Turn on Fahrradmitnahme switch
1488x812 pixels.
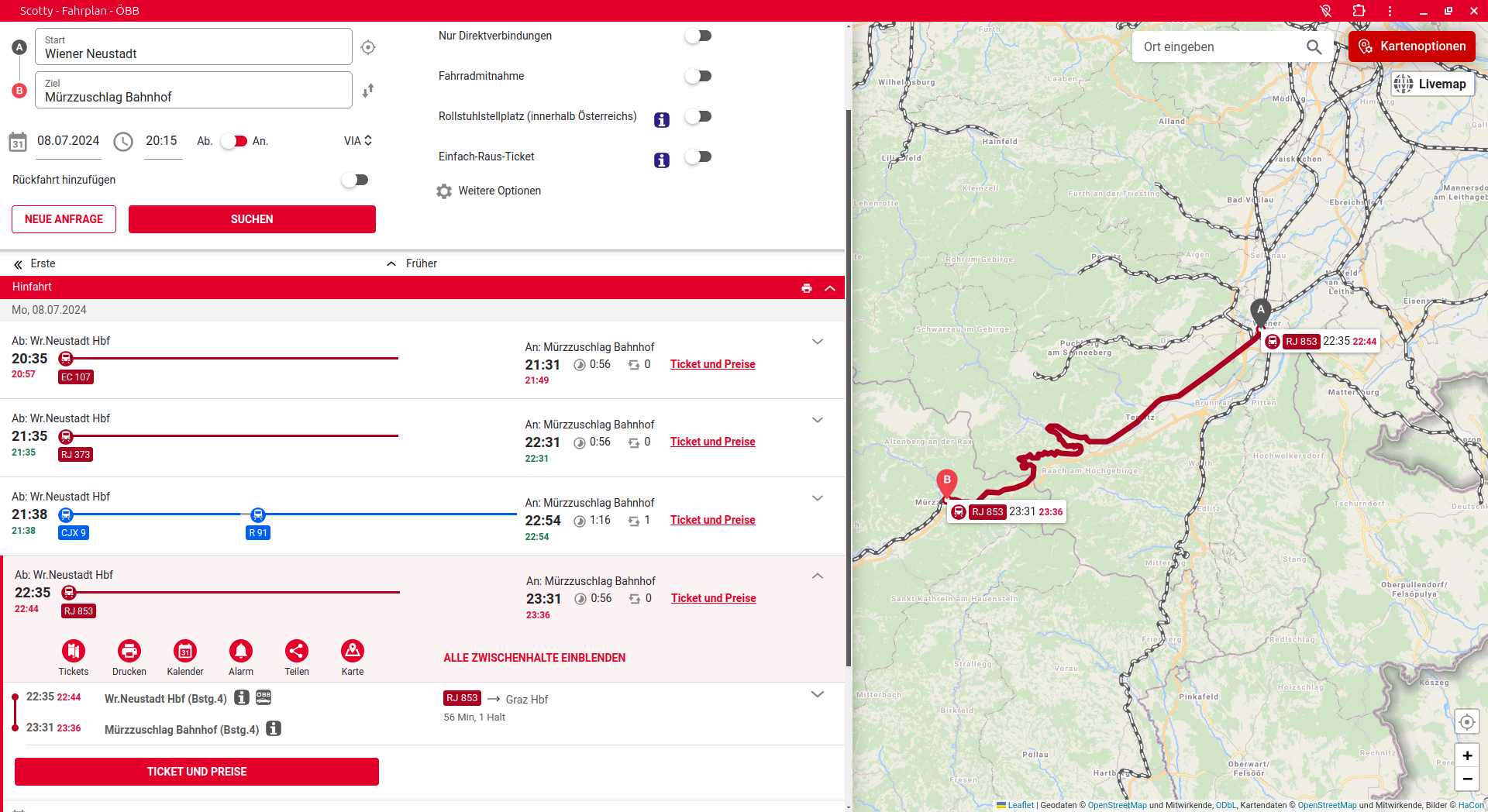coord(698,76)
